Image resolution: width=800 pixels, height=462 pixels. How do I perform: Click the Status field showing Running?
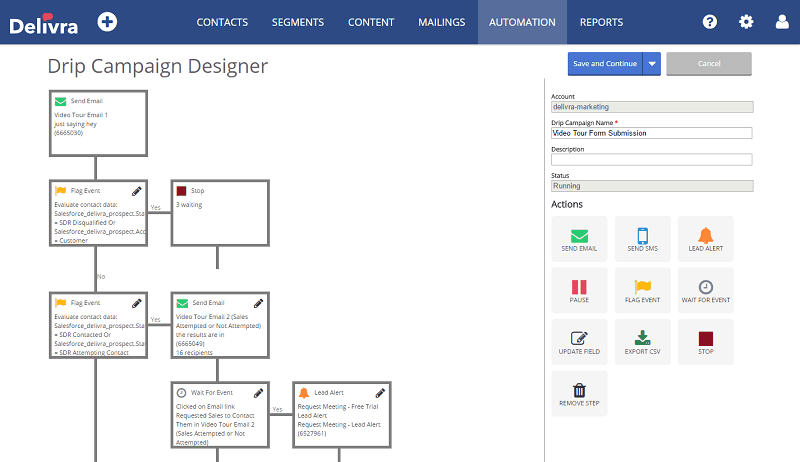pos(652,186)
